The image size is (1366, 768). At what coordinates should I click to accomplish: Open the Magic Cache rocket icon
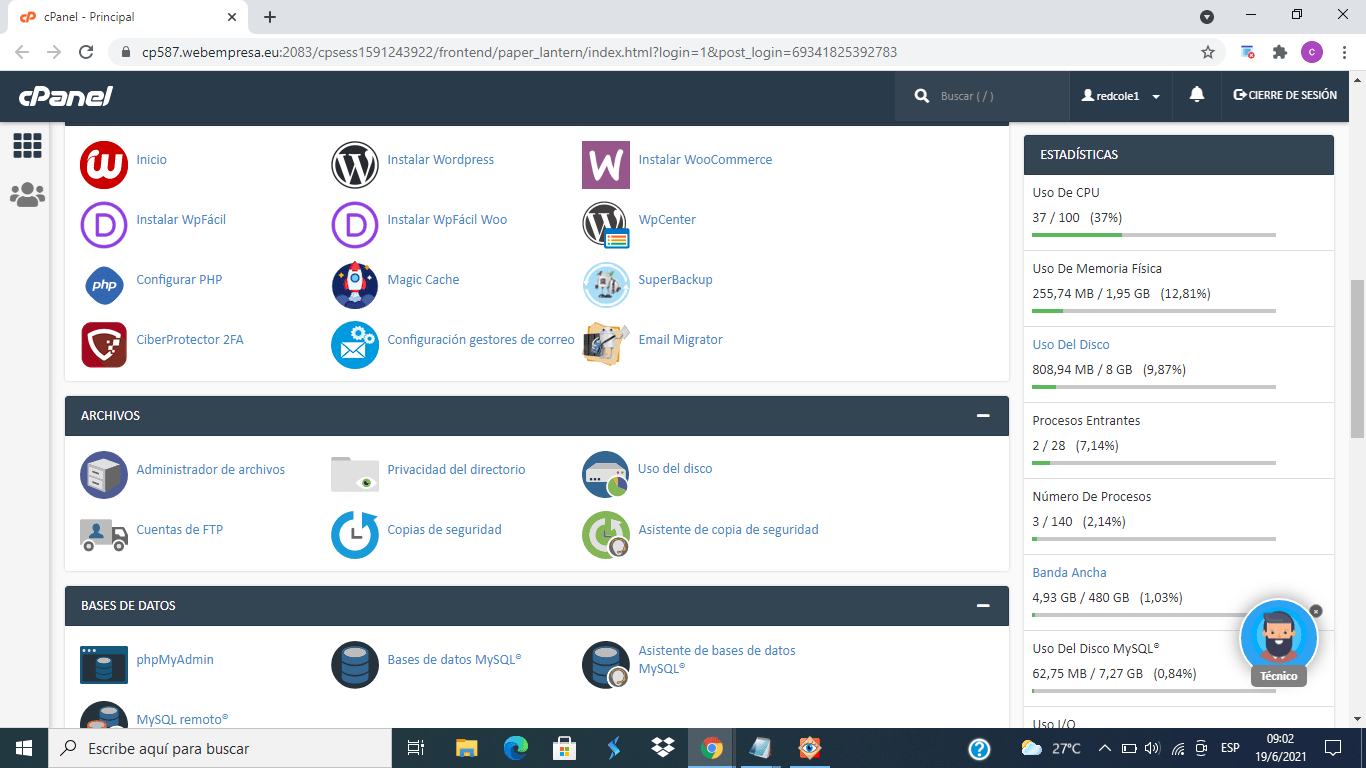[x=355, y=285]
